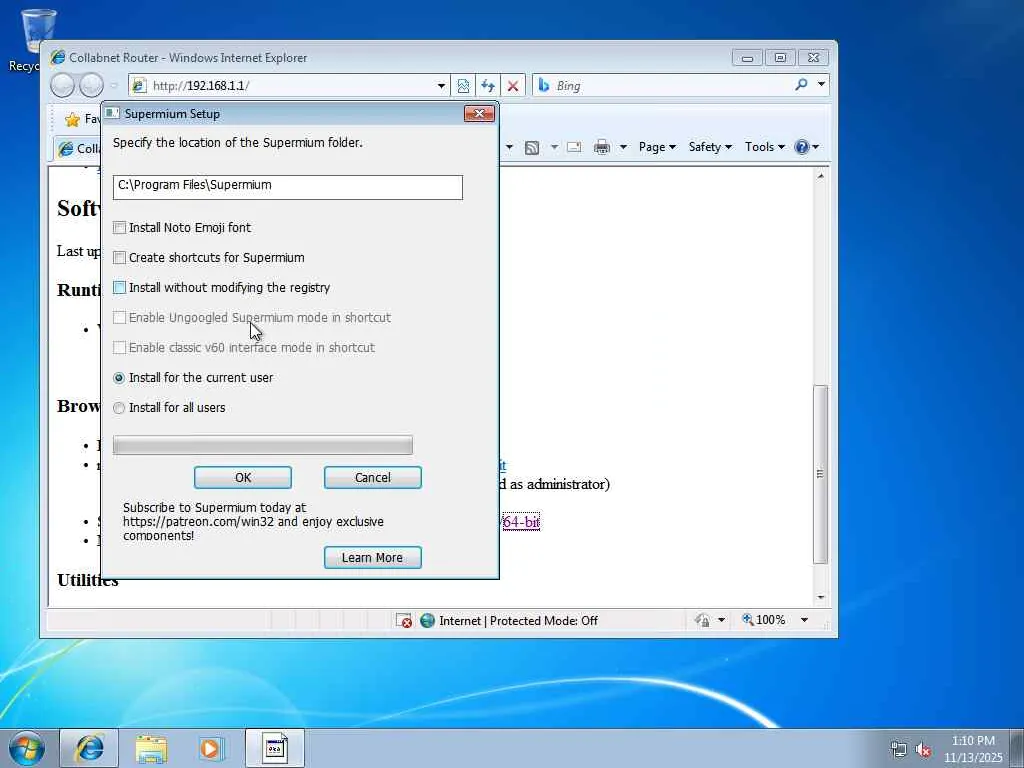Click the red Stop loading icon
The width and height of the screenshot is (1024, 768).
513,86
